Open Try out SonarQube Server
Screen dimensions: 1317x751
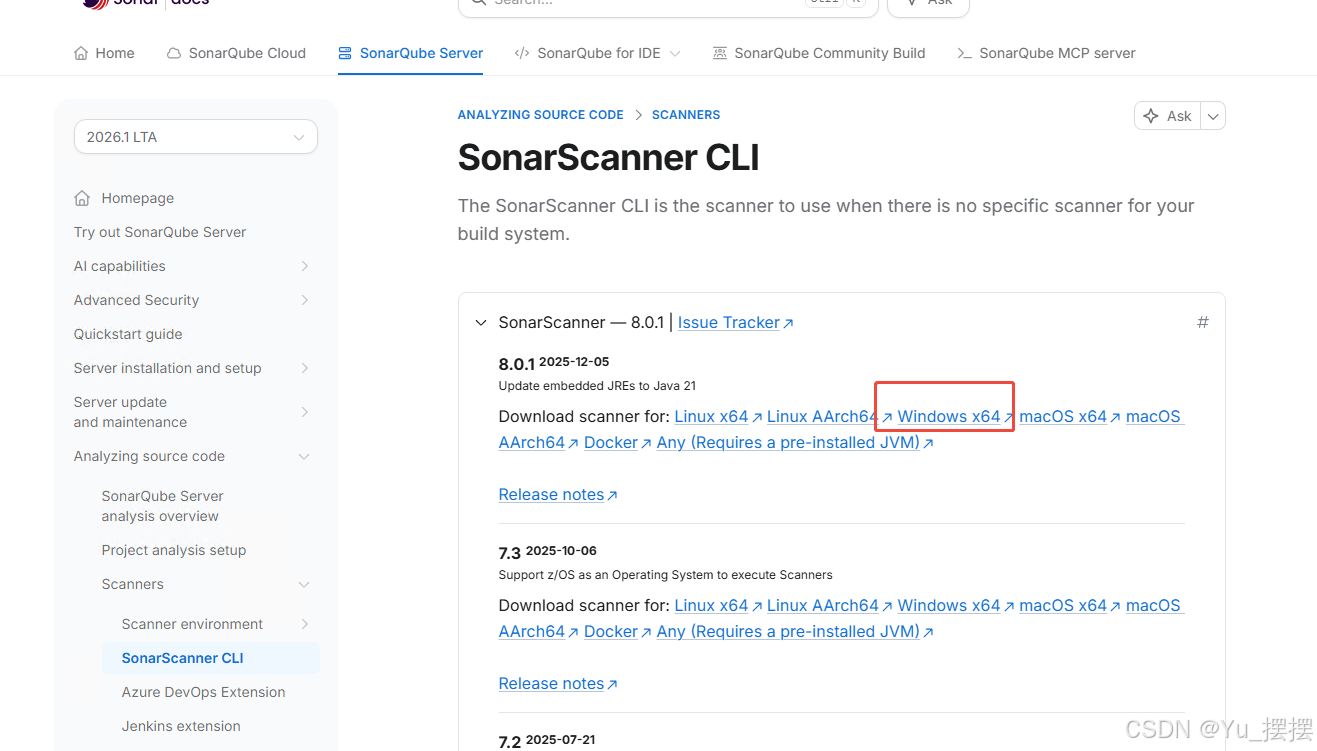coord(160,232)
